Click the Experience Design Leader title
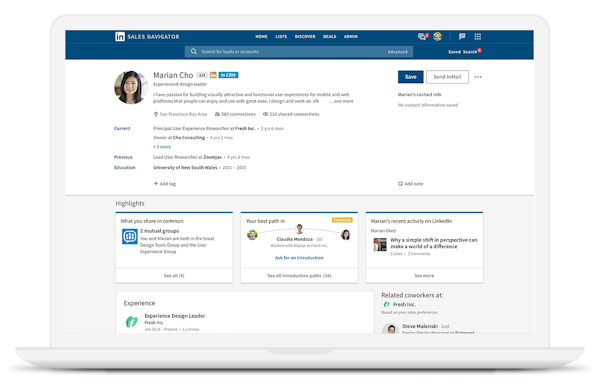600x391 pixels. 174,316
